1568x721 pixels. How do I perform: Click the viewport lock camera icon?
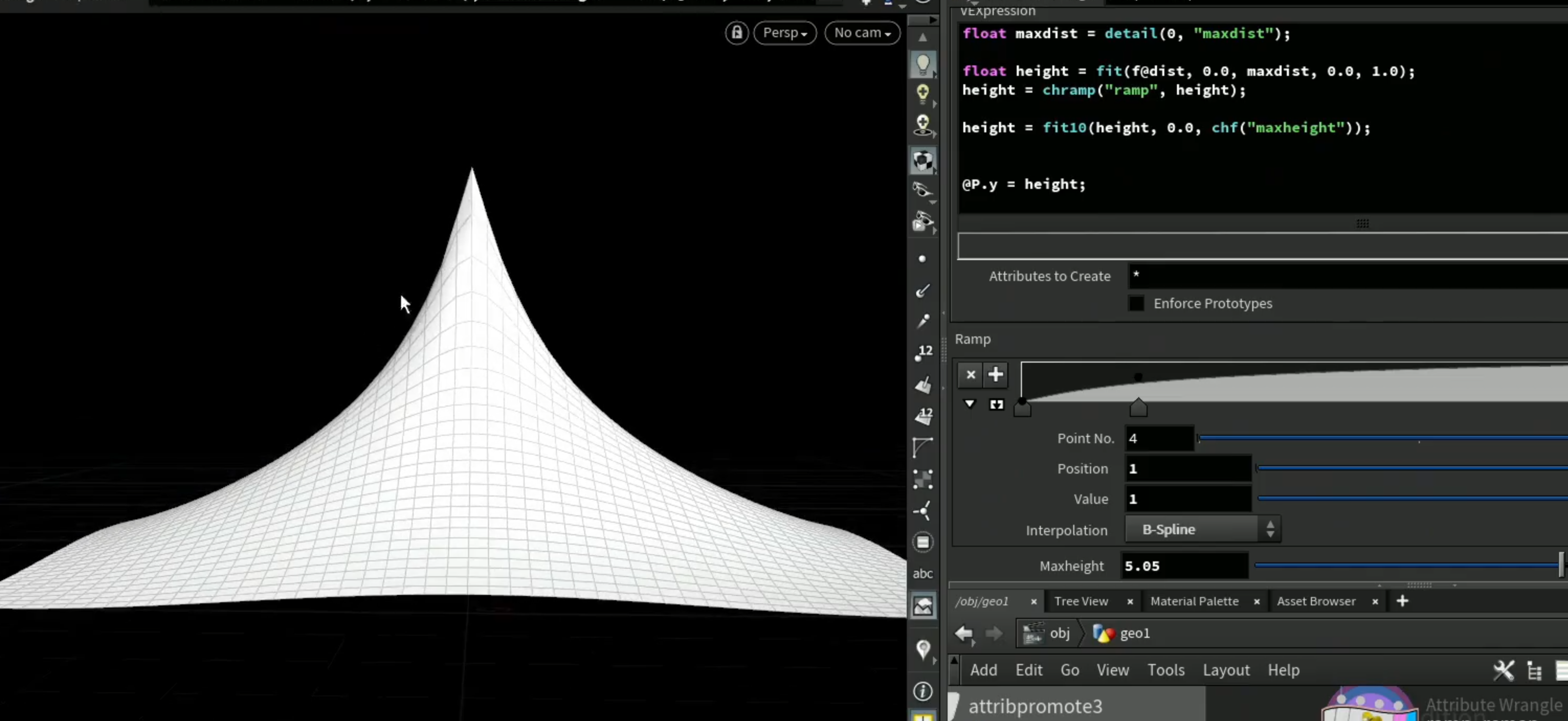737,33
